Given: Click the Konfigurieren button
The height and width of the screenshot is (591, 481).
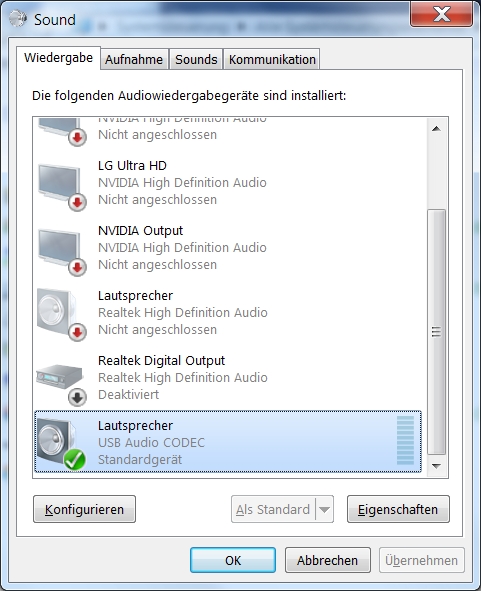Looking at the screenshot, I should point(84,510).
